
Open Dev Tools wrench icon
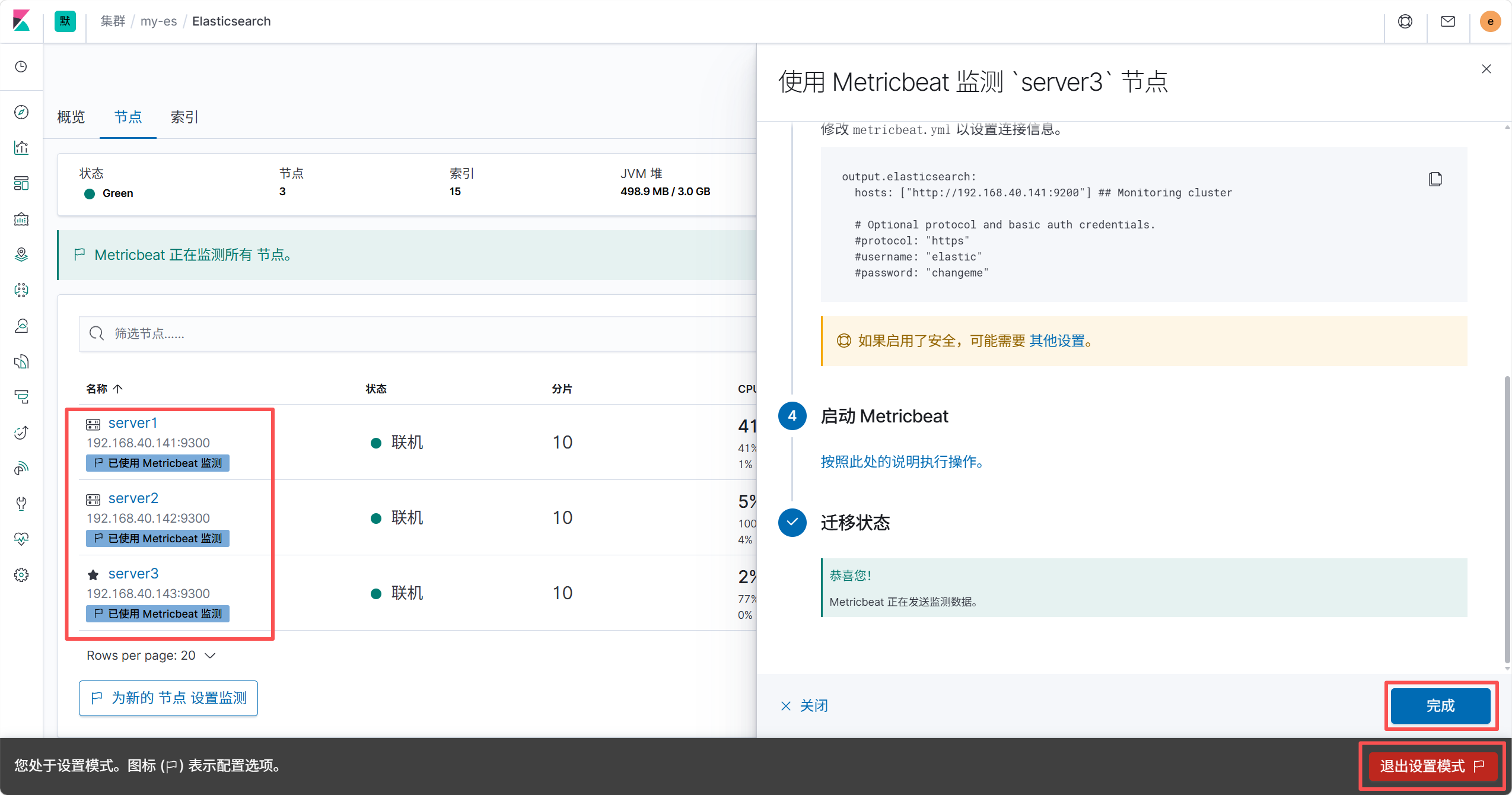(x=21, y=504)
